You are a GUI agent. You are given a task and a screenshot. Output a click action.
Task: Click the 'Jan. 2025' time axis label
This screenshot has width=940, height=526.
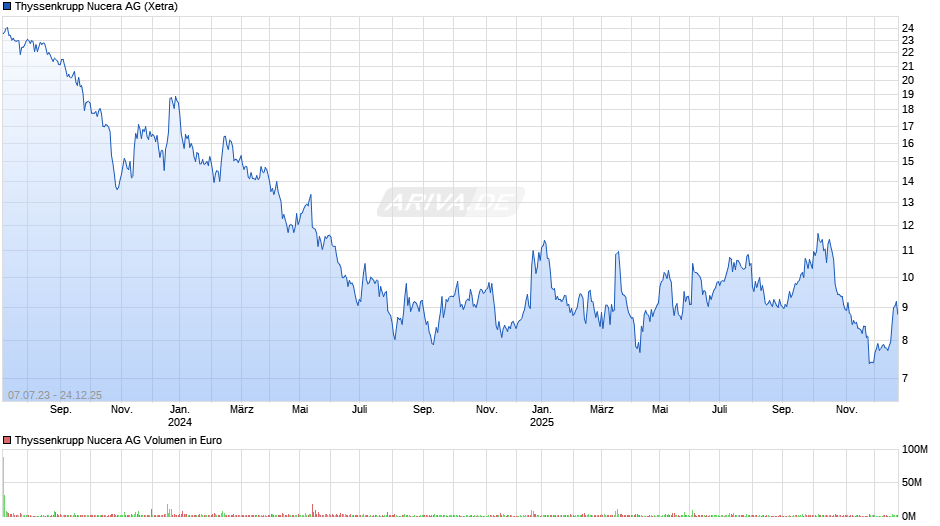coord(542,416)
